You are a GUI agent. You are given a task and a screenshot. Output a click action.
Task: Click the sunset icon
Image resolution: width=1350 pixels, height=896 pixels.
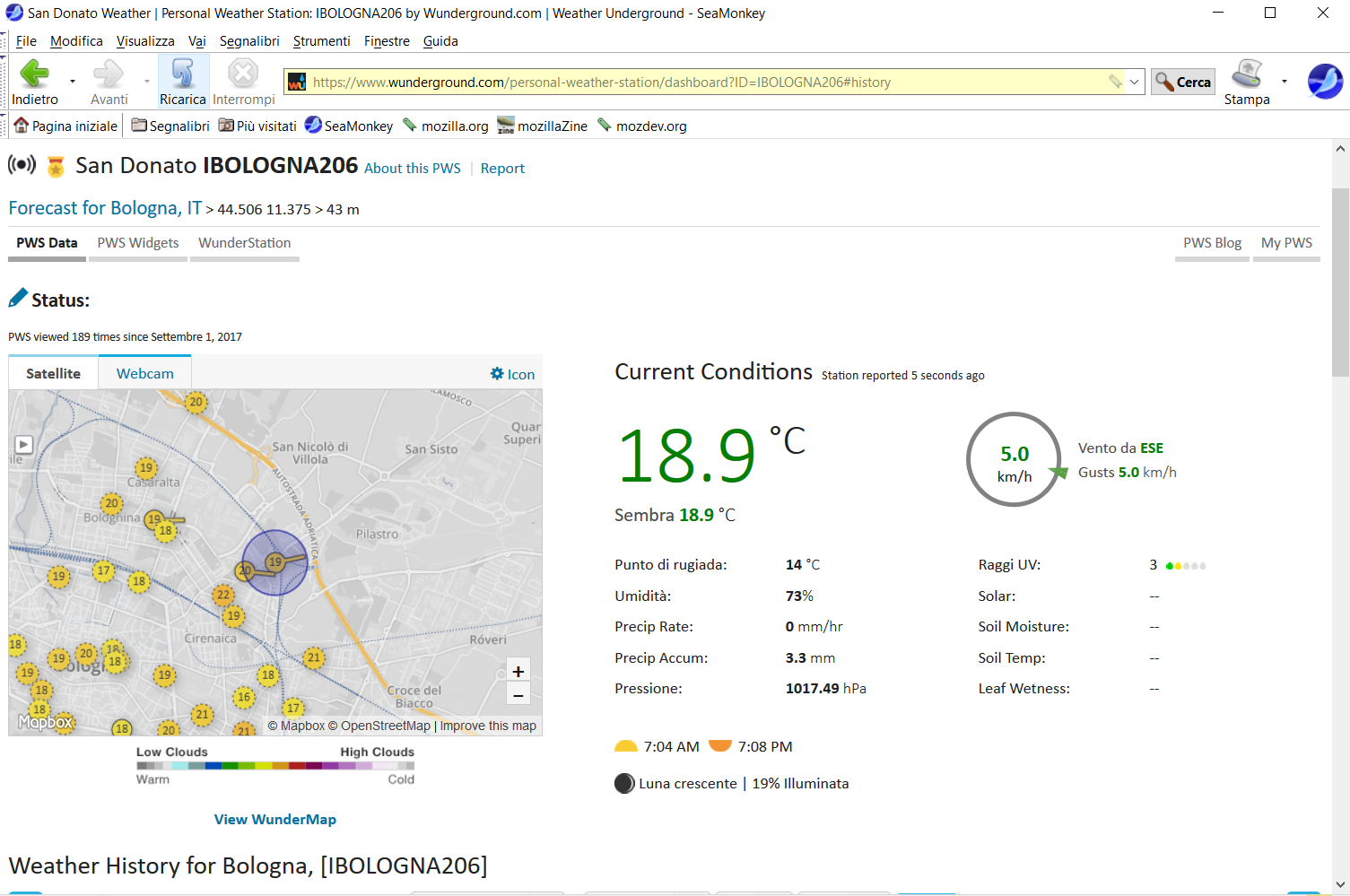(x=720, y=745)
